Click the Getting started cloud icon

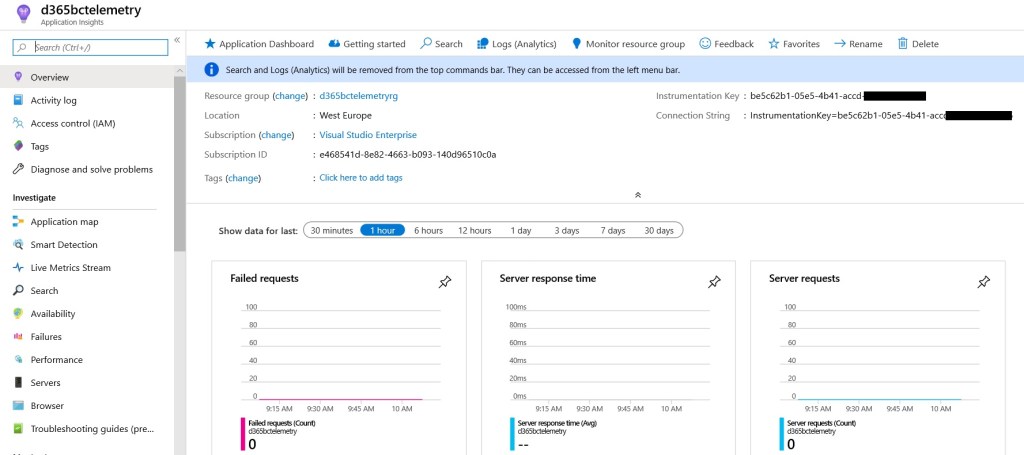point(334,44)
